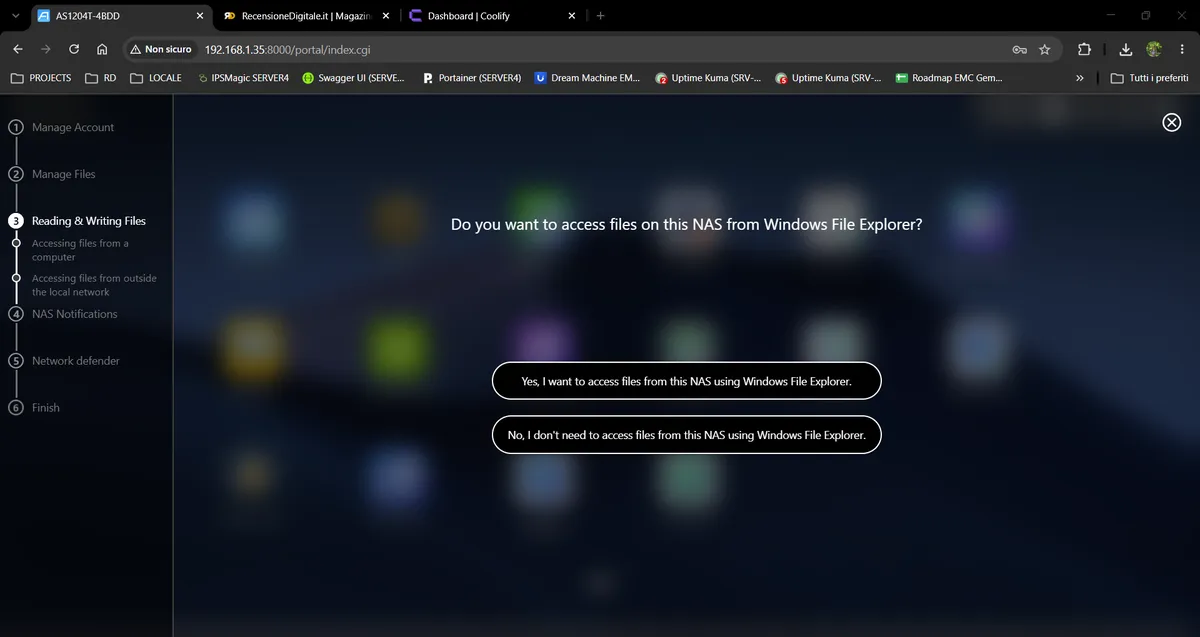Expand hidden bookmarks with the chevron
Viewport: 1200px width, 637px height.
pyautogui.click(x=1079, y=78)
